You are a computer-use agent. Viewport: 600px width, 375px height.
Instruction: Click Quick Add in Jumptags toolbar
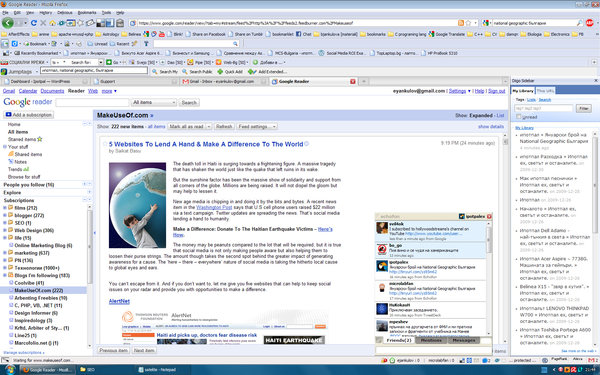point(230,72)
